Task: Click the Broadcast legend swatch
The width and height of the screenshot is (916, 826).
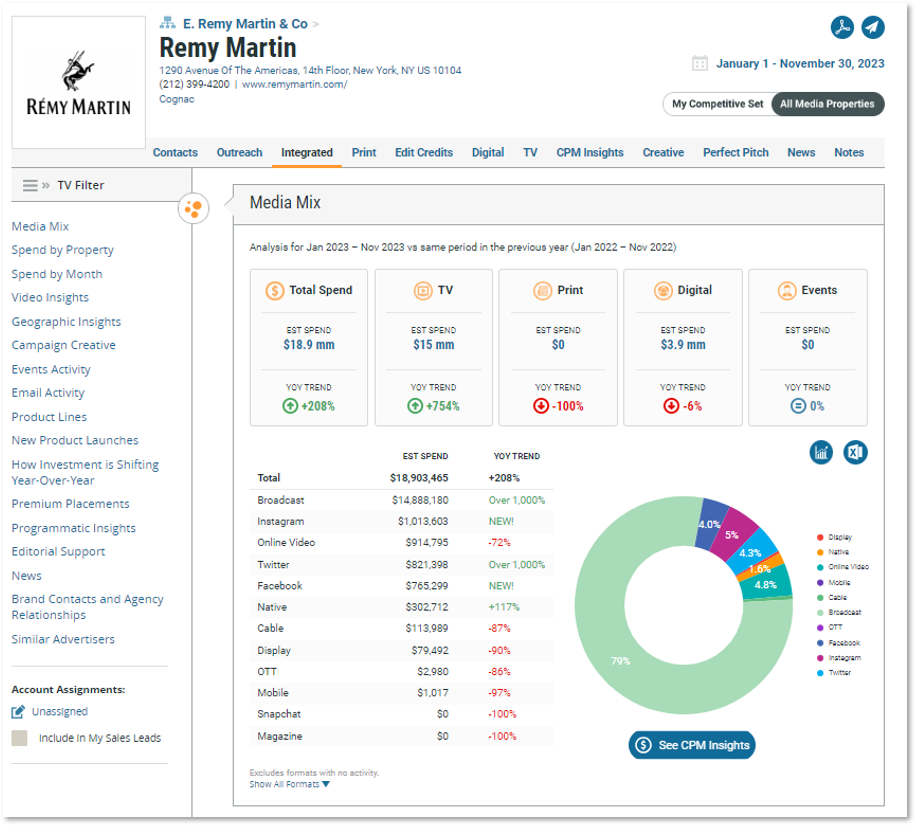Action: pos(820,613)
